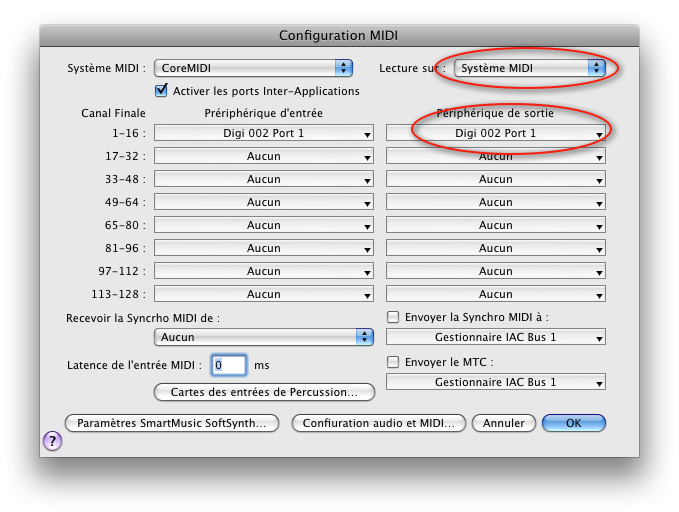Open input device dropdown for channels 65-80
Screen dimensions: 679x512
click(x=264, y=225)
